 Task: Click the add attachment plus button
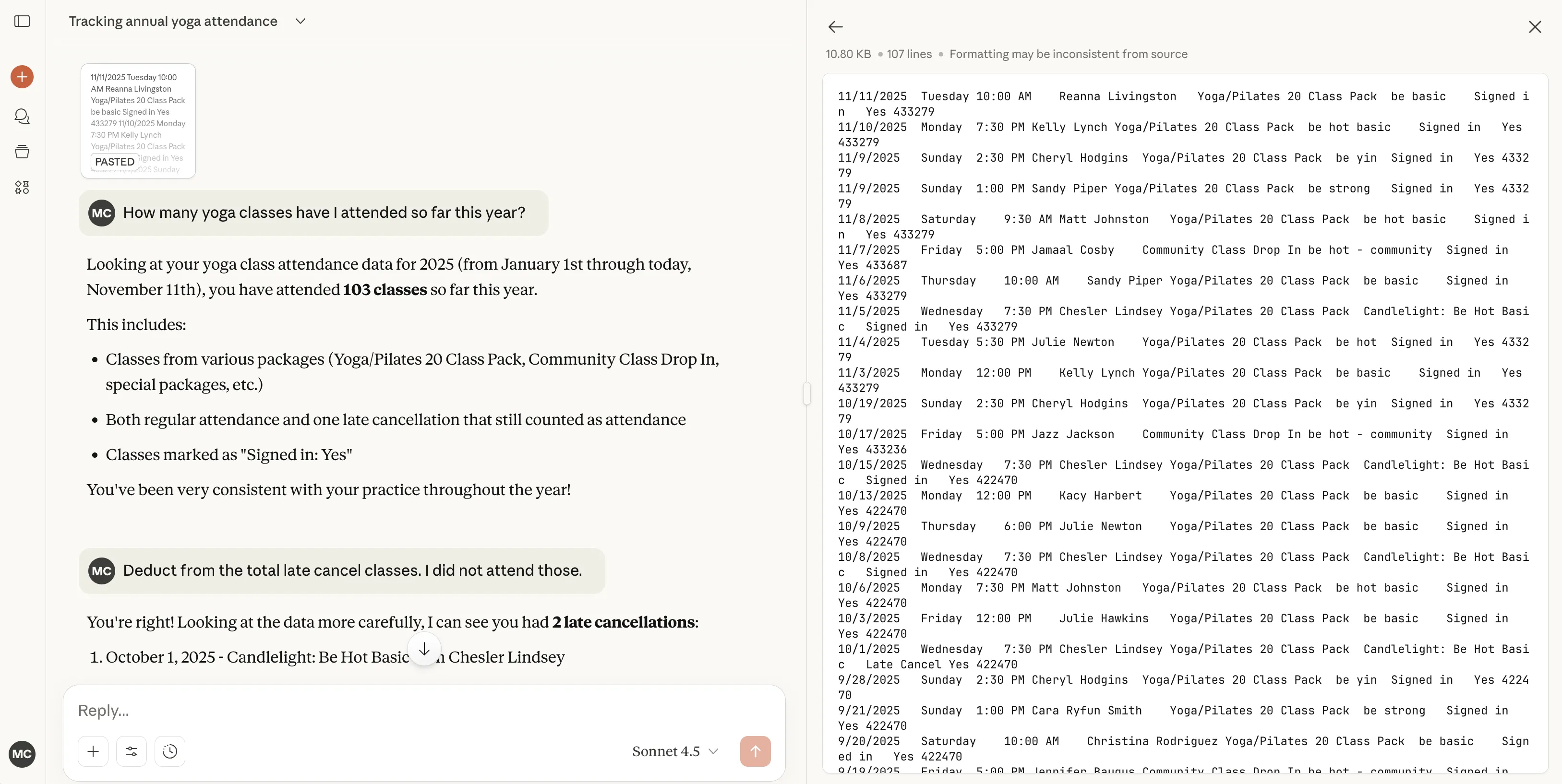(x=93, y=751)
